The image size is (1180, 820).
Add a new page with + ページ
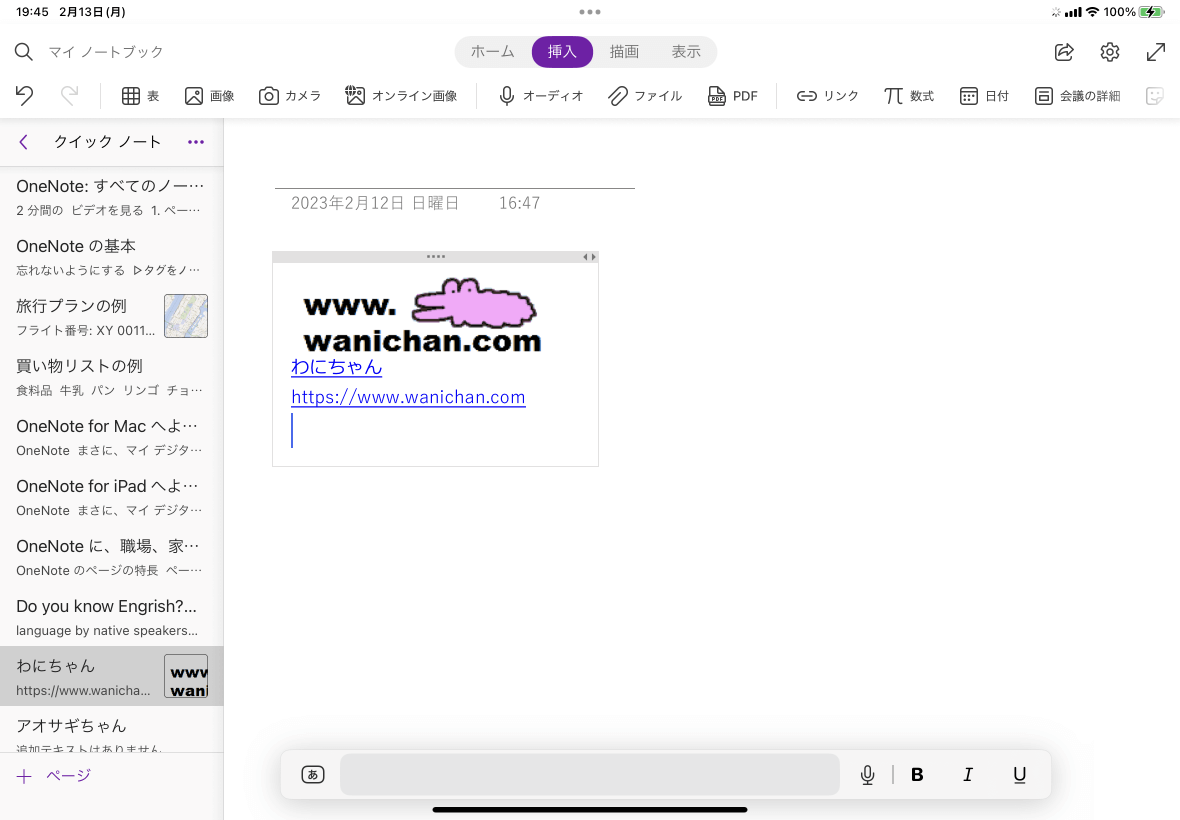click(x=53, y=776)
